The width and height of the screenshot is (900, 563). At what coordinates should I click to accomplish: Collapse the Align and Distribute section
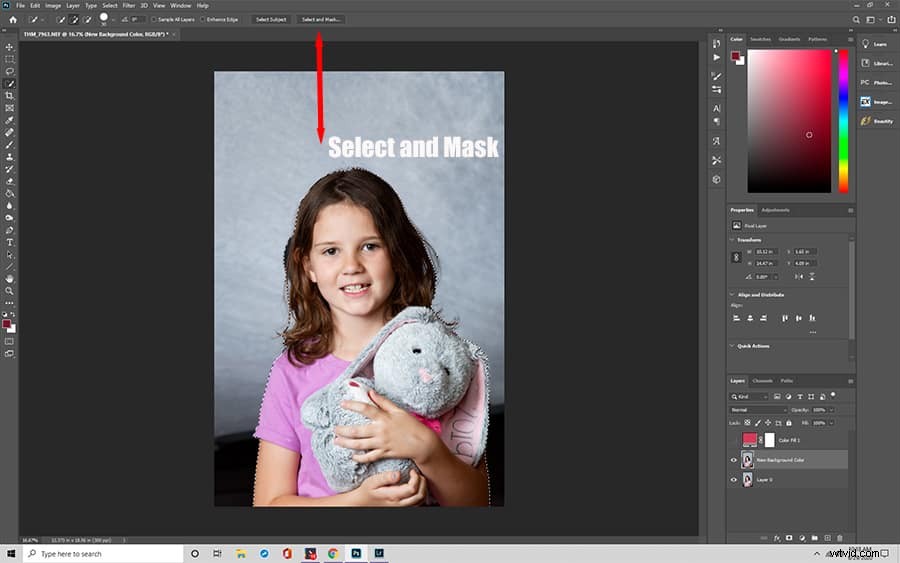[x=732, y=294]
